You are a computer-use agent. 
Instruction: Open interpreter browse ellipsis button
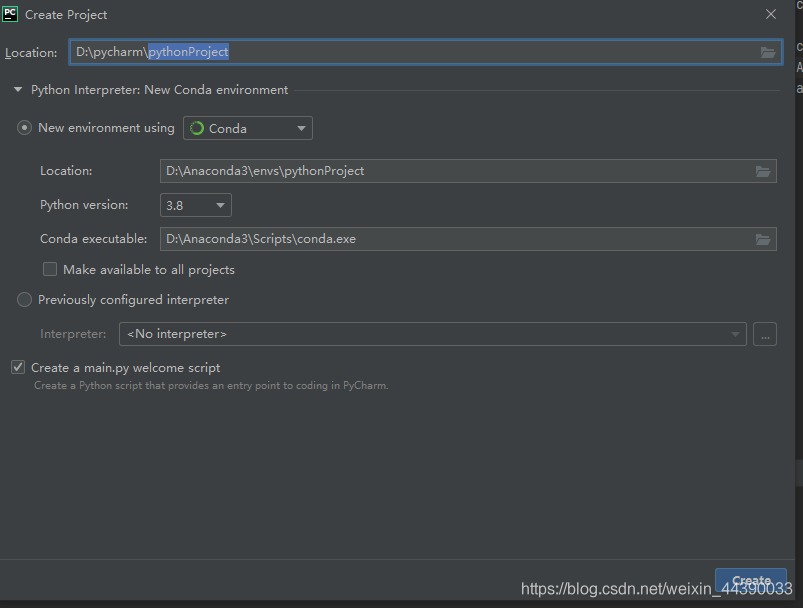tap(765, 334)
